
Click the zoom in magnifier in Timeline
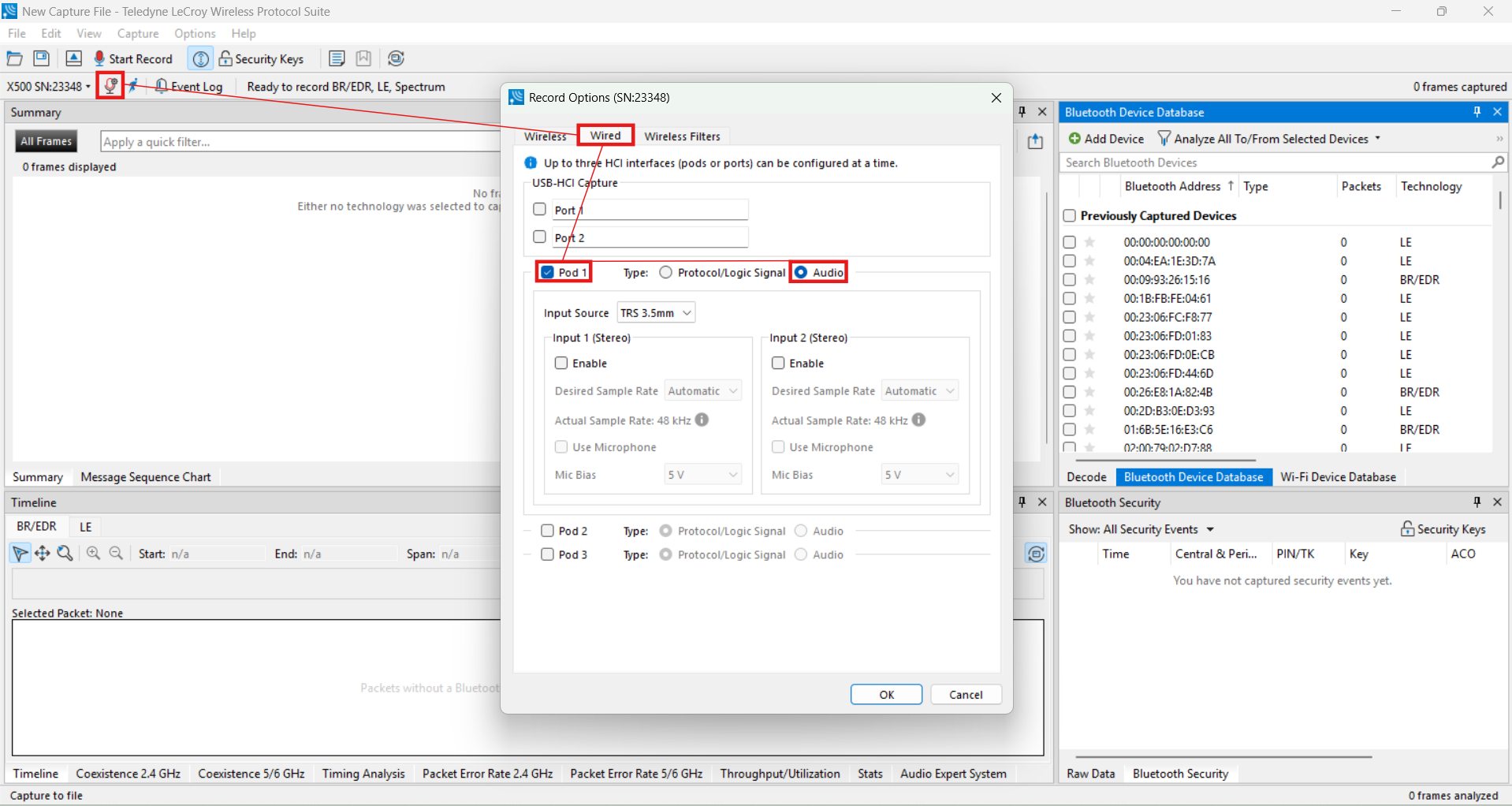tap(93, 554)
